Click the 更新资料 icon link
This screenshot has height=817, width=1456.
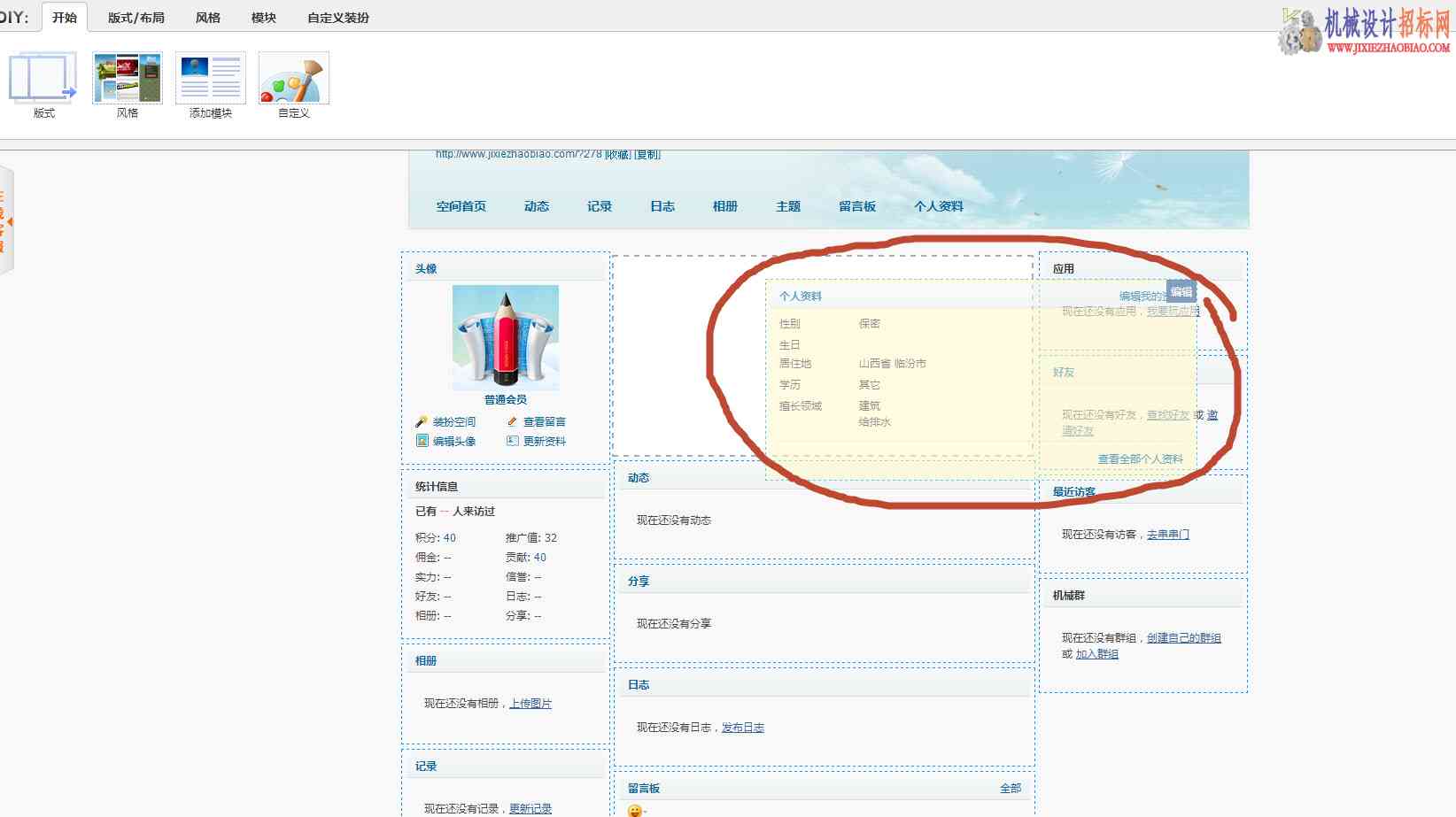(x=536, y=441)
